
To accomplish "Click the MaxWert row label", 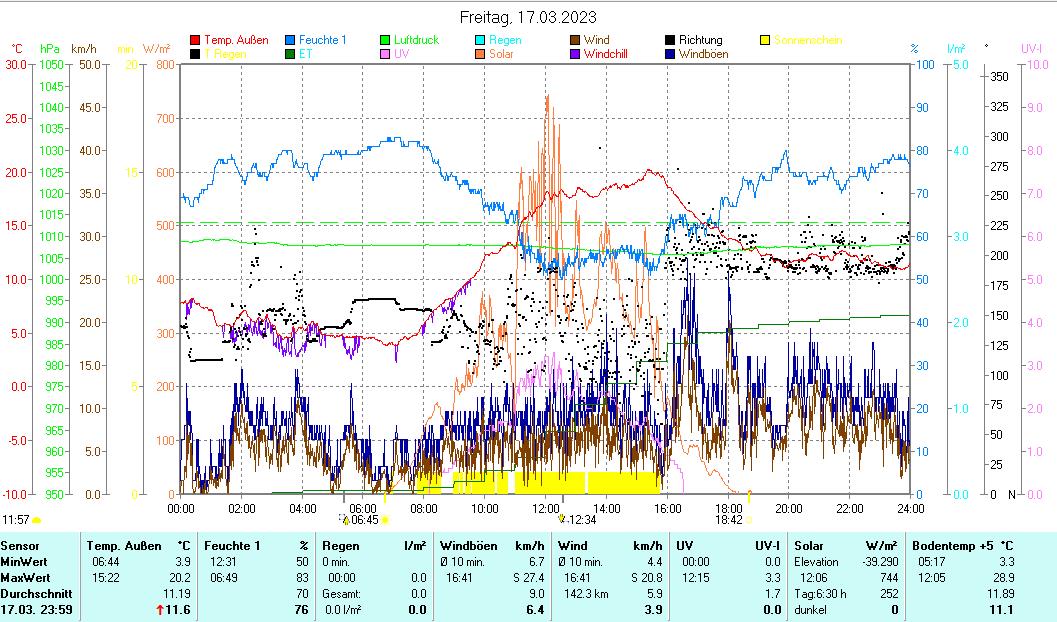I will click(x=24, y=577).
